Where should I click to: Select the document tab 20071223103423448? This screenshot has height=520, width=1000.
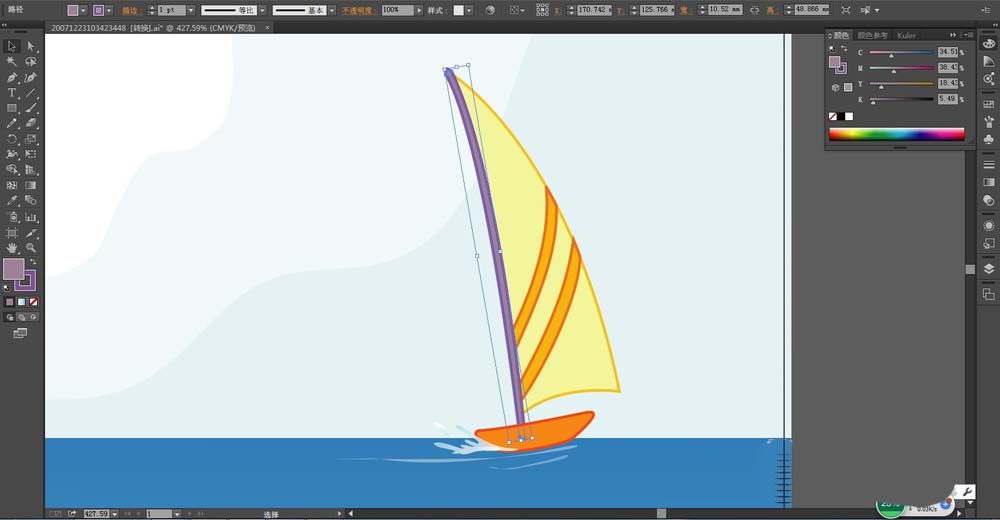pyautogui.click(x=153, y=28)
